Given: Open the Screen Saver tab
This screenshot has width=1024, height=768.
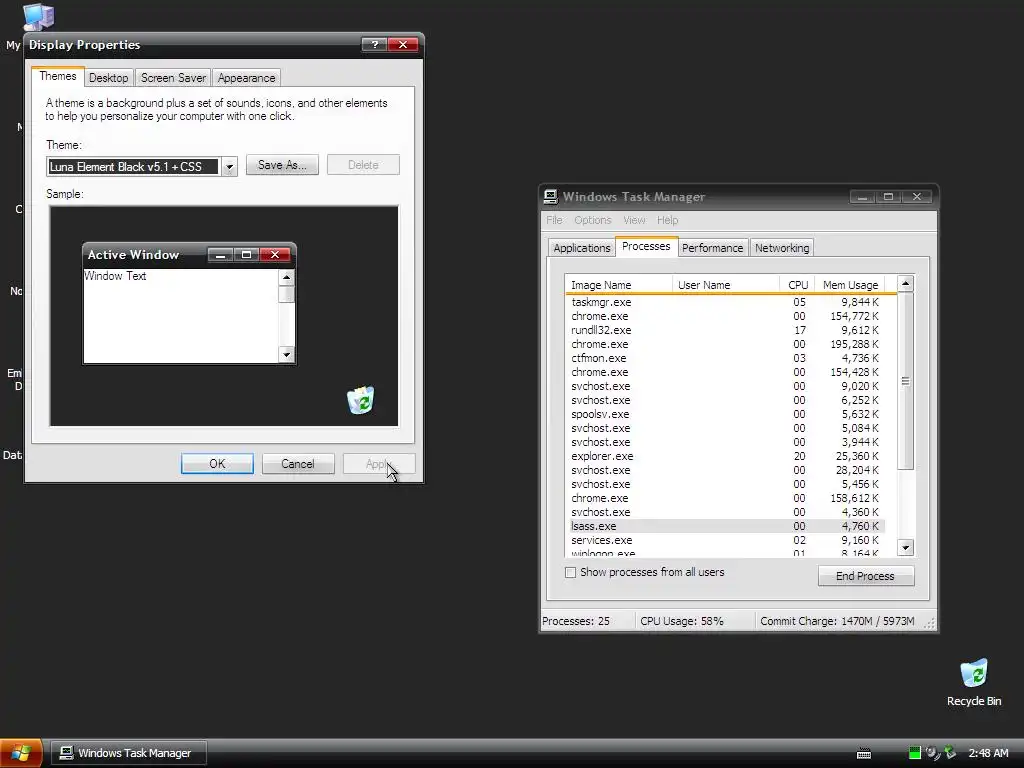Looking at the screenshot, I should (x=173, y=78).
